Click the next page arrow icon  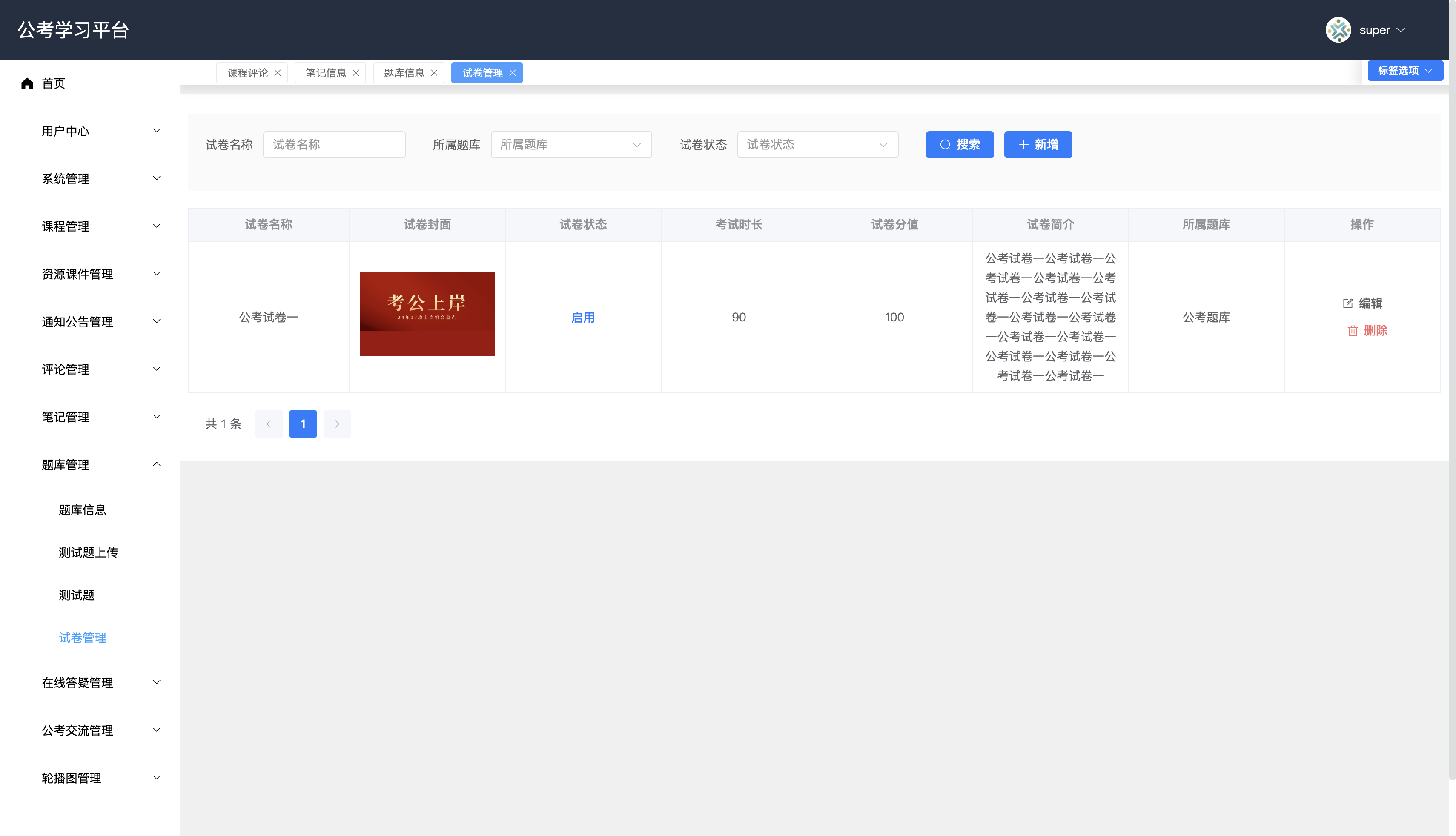pyautogui.click(x=337, y=424)
